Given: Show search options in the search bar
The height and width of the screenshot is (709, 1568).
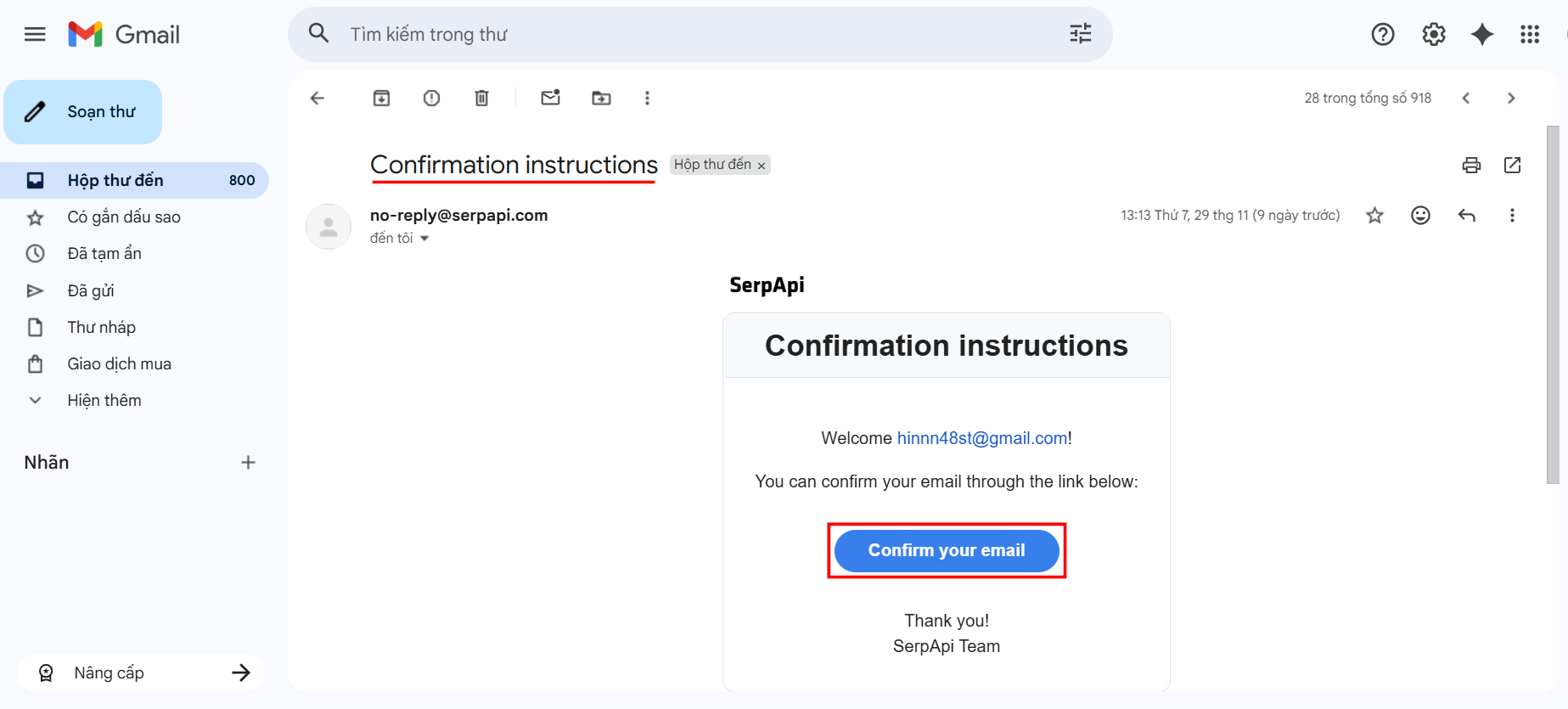Looking at the screenshot, I should (x=1080, y=34).
